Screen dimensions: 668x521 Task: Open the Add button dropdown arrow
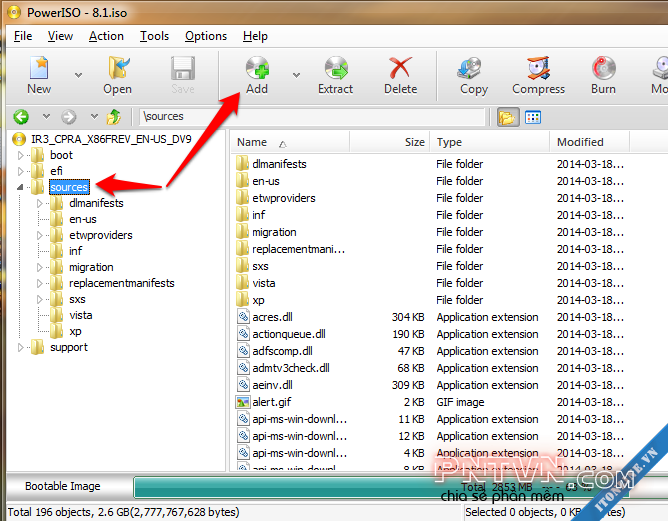click(297, 75)
